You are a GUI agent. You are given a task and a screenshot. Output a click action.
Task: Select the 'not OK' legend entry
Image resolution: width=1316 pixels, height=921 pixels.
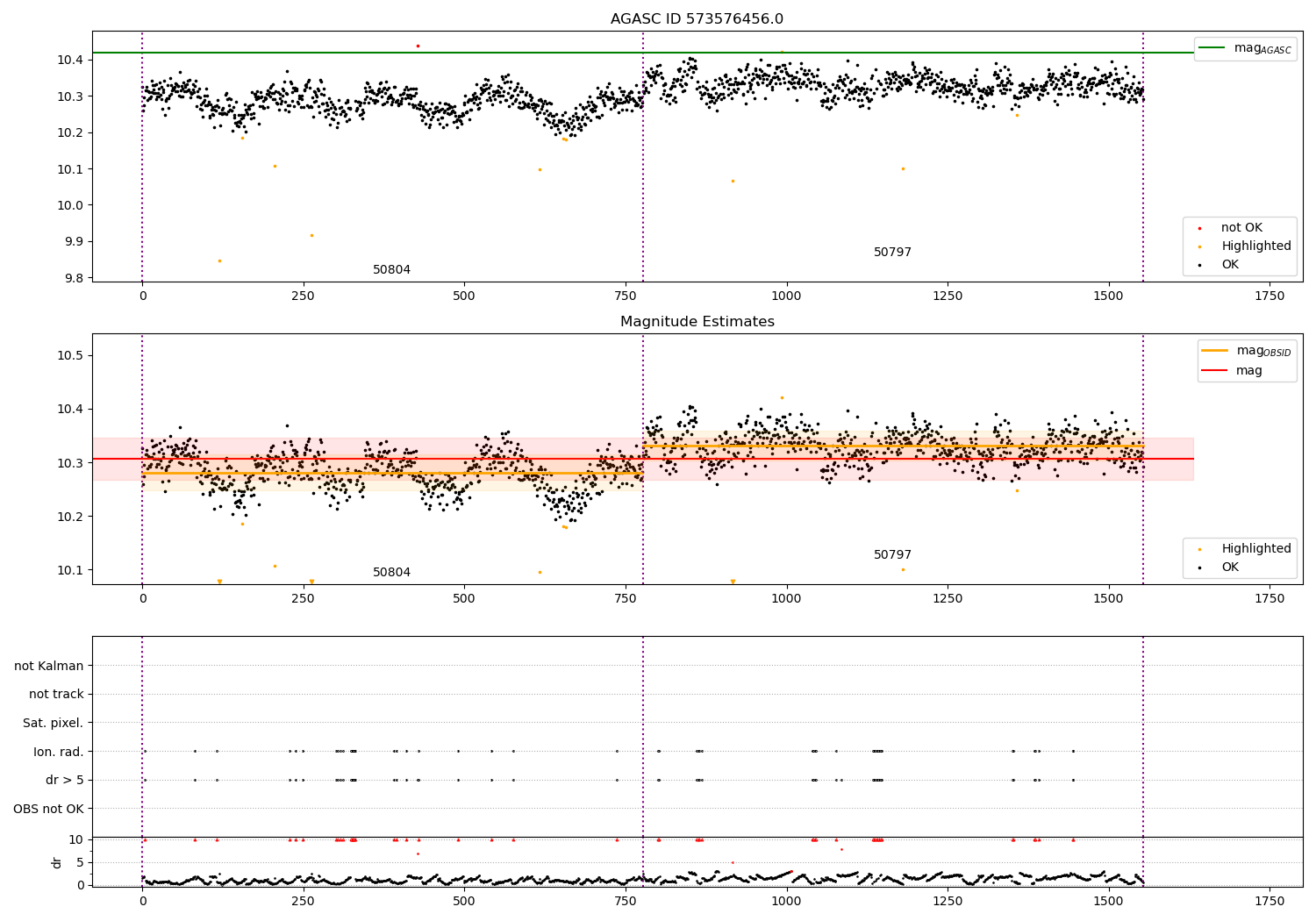click(1241, 228)
